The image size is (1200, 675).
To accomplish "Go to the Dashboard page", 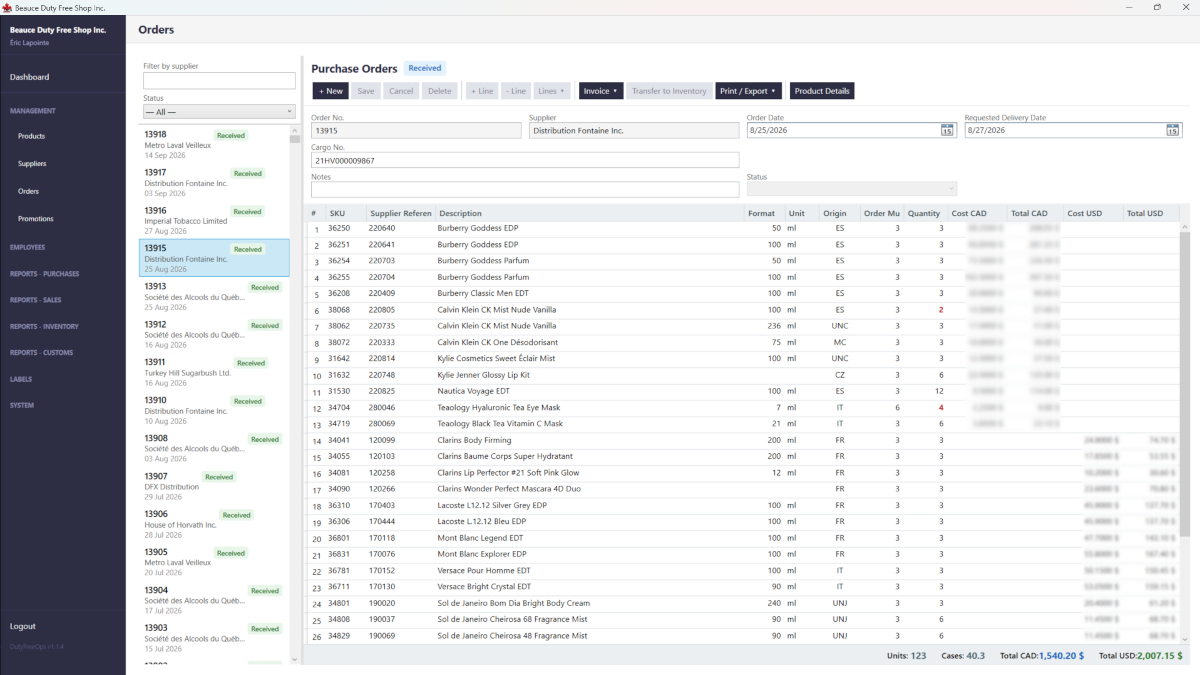I will coord(30,77).
